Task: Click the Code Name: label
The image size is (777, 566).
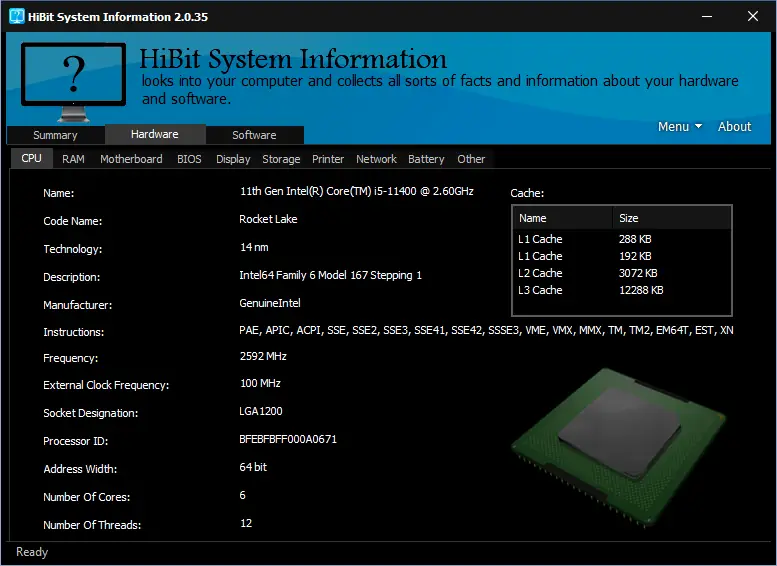Action: (72, 221)
